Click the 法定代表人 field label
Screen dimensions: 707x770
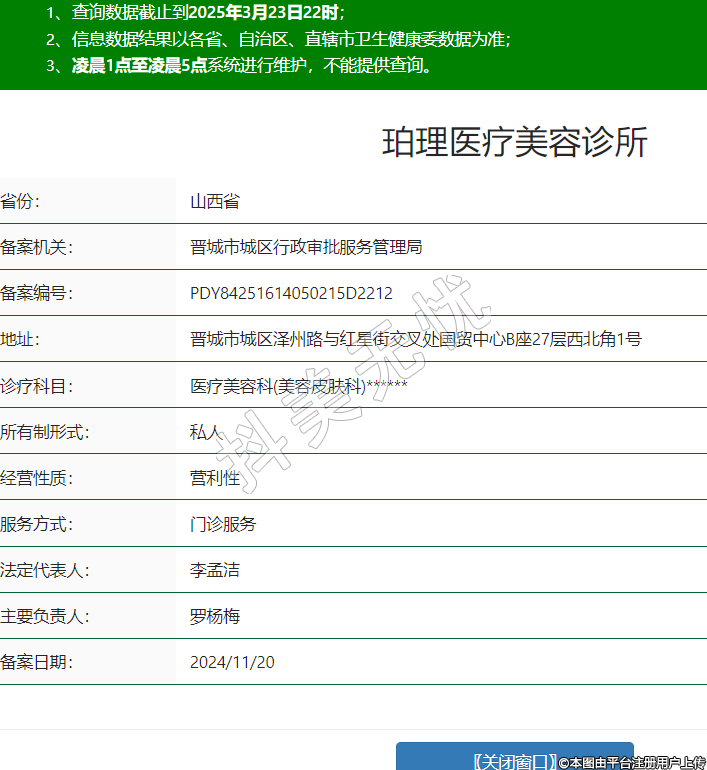pos(45,570)
